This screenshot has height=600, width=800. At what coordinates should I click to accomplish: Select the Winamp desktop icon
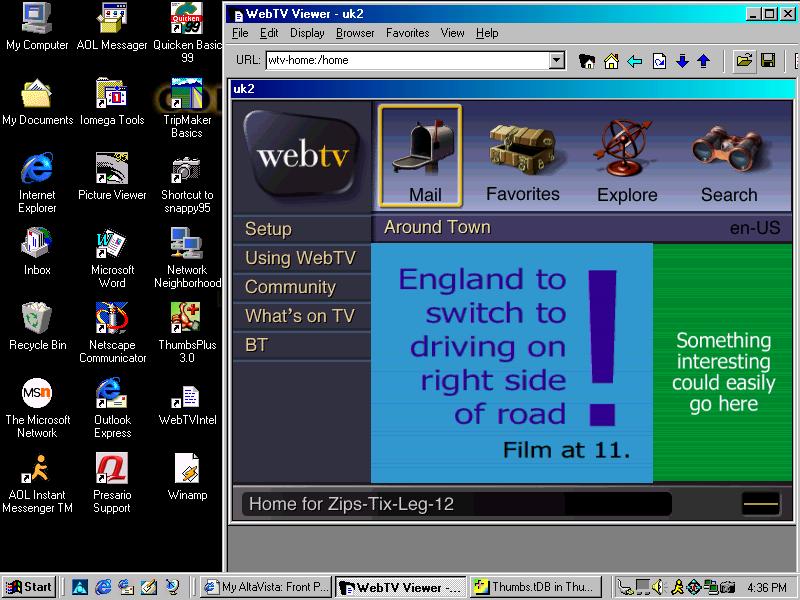187,477
